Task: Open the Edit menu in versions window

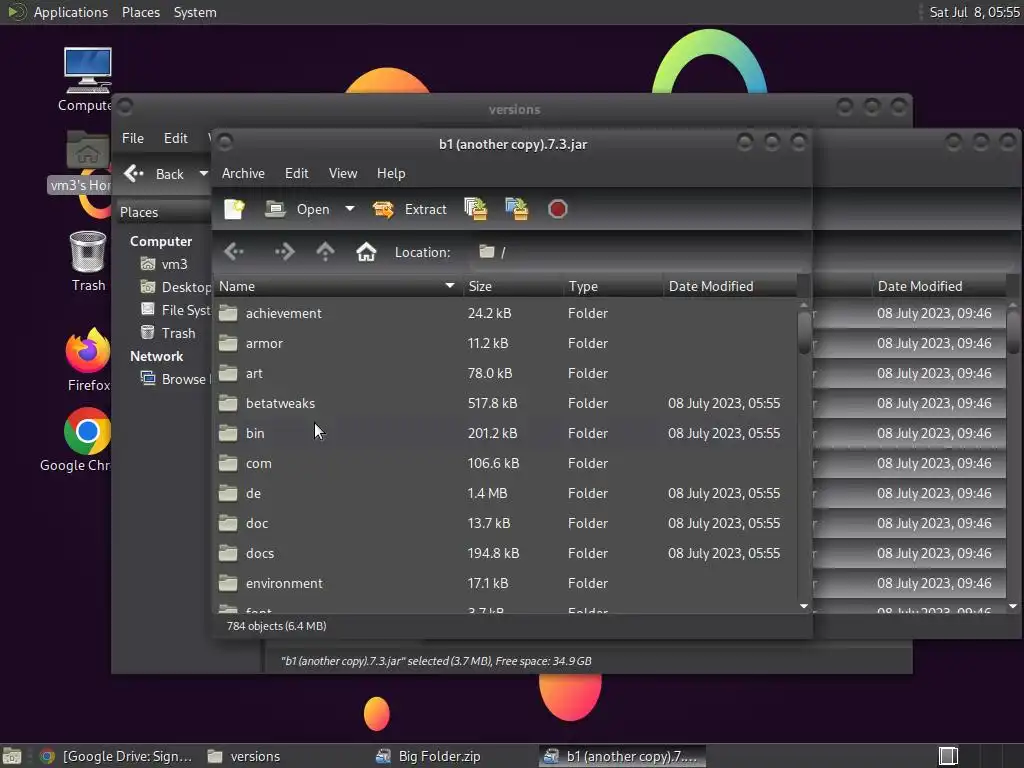Action: (x=176, y=138)
